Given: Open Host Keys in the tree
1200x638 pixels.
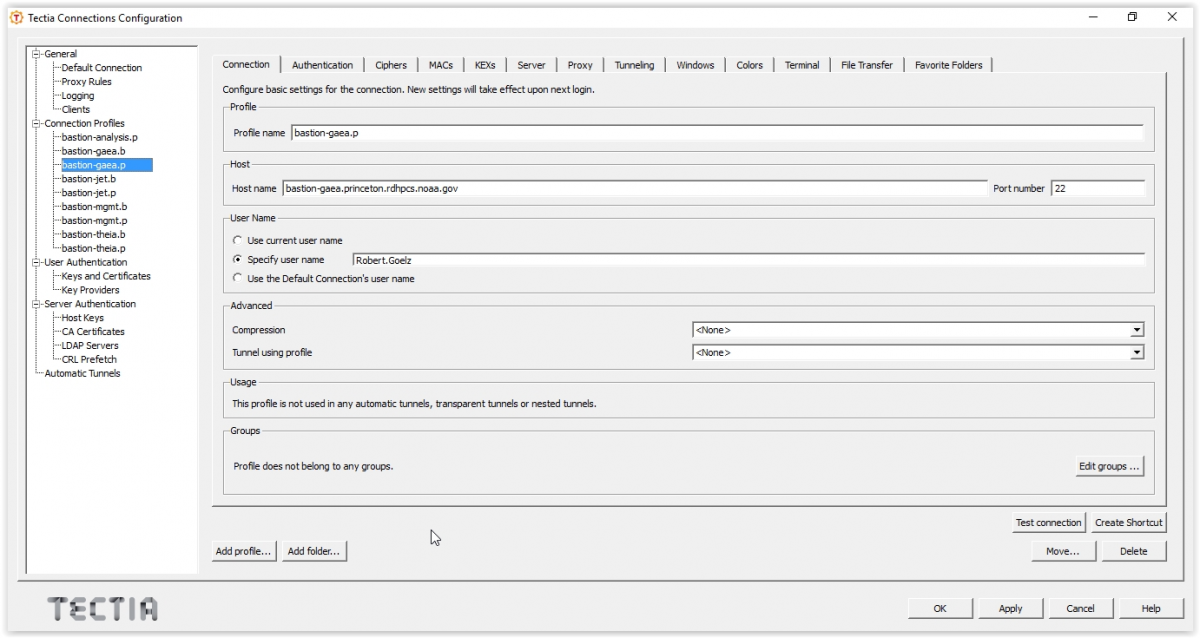Looking at the screenshot, I should [x=83, y=318].
